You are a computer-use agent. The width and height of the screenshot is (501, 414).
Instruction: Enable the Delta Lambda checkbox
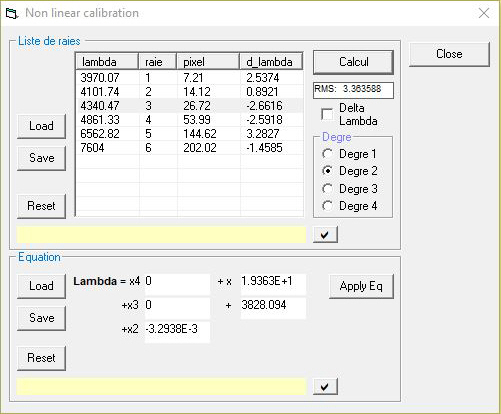(327, 114)
